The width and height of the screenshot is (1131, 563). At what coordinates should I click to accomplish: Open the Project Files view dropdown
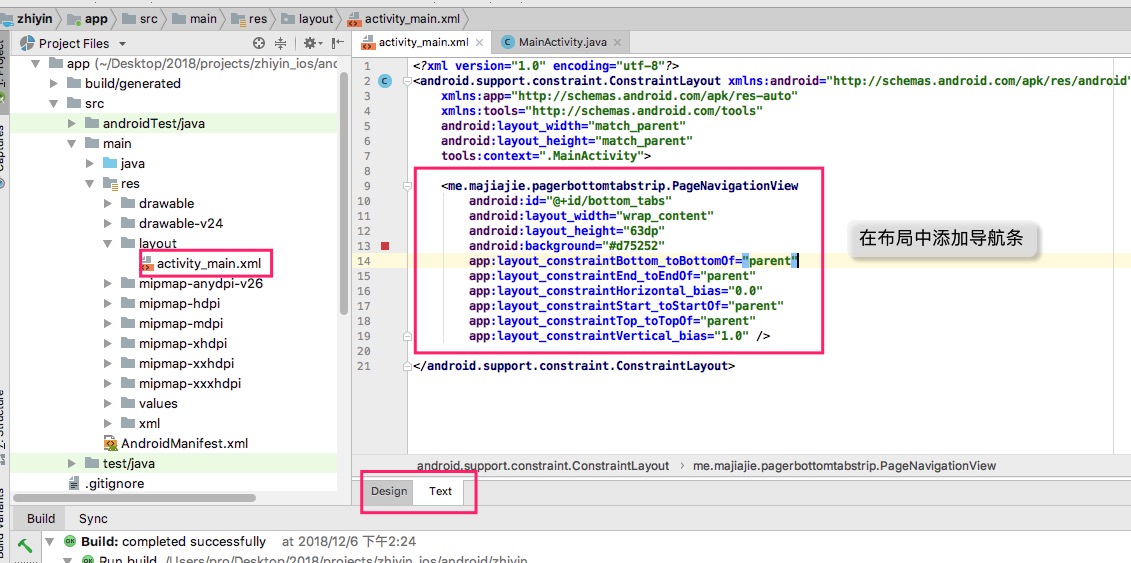122,44
